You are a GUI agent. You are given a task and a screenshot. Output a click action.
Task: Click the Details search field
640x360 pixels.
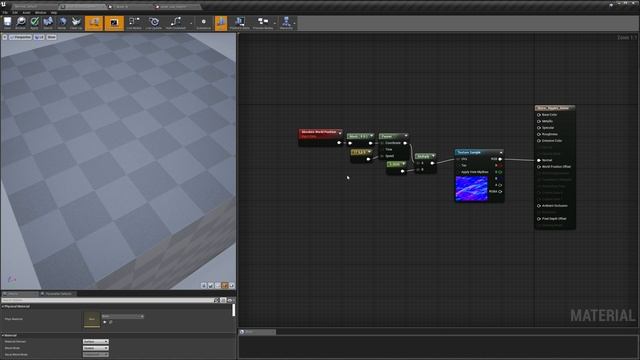point(107,300)
